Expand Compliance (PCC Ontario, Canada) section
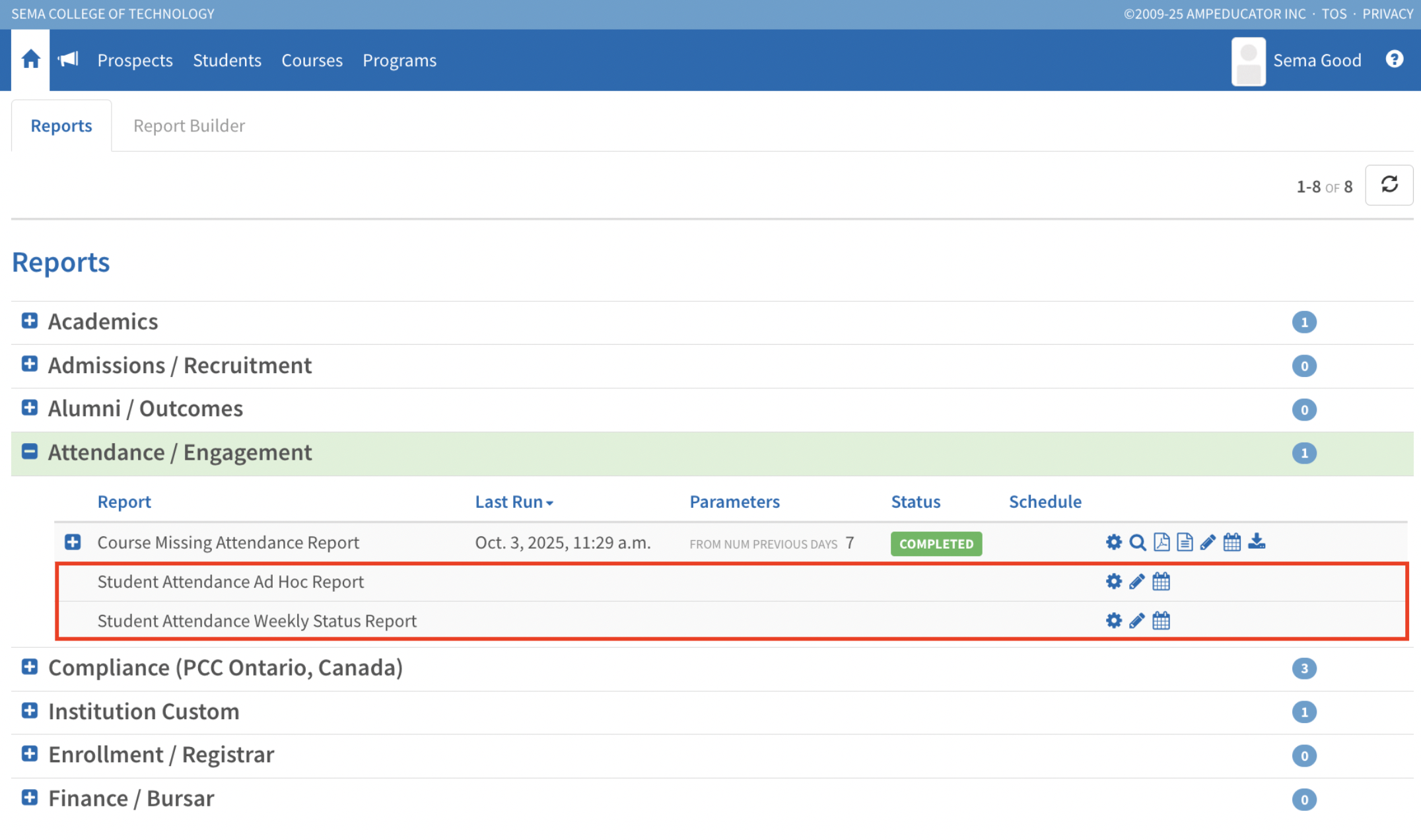Image resolution: width=1421 pixels, height=840 pixels. (x=29, y=667)
